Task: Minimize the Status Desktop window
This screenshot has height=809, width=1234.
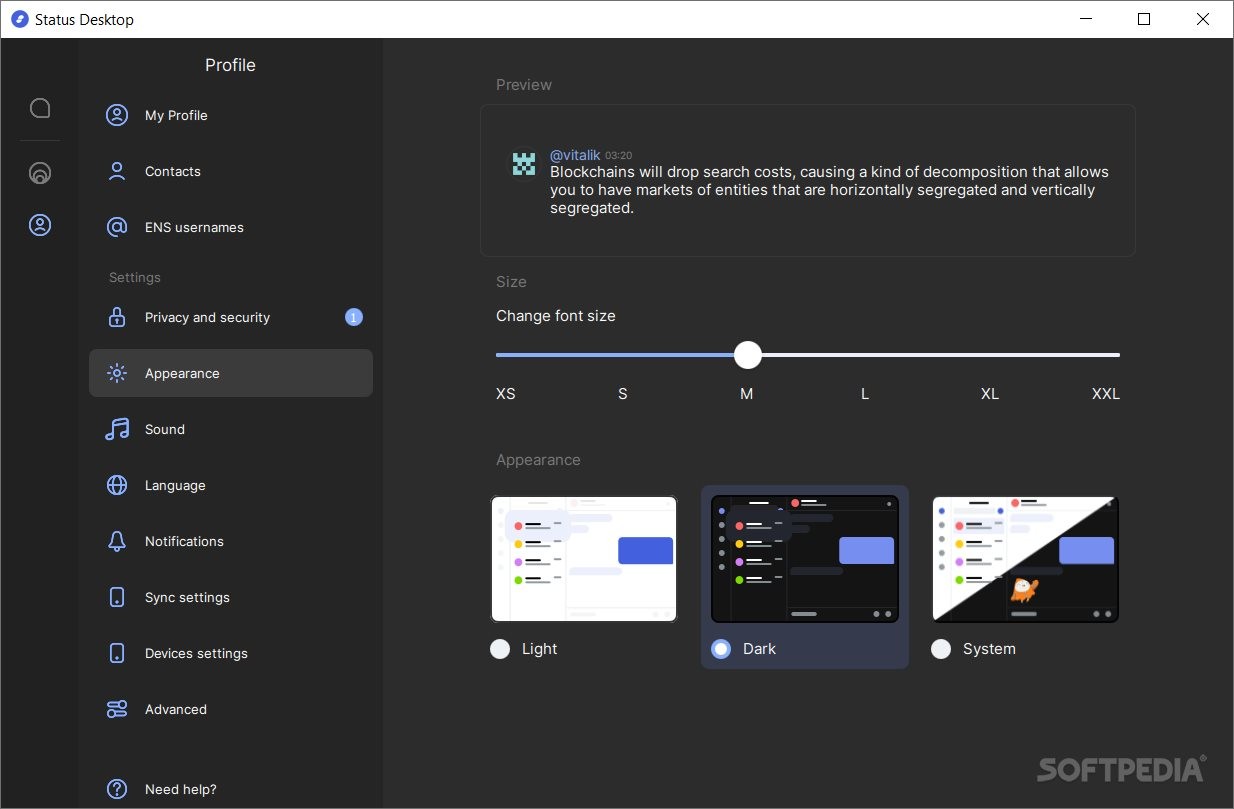Action: click(x=1087, y=19)
